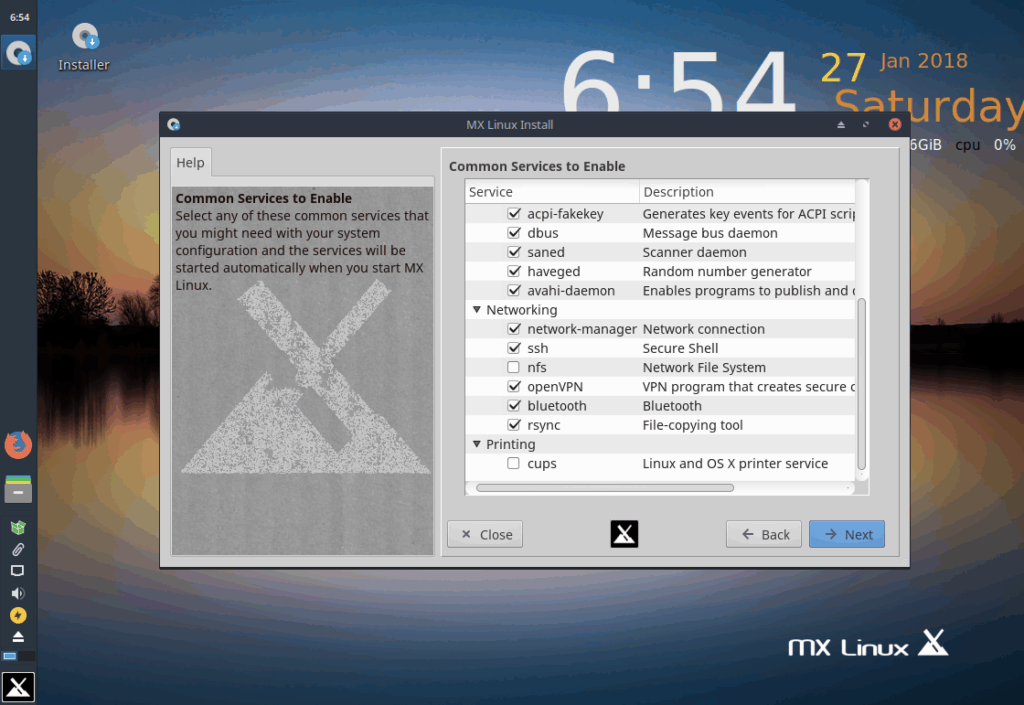Launch Firefox from the side panel
The height and width of the screenshot is (705, 1024).
point(18,445)
